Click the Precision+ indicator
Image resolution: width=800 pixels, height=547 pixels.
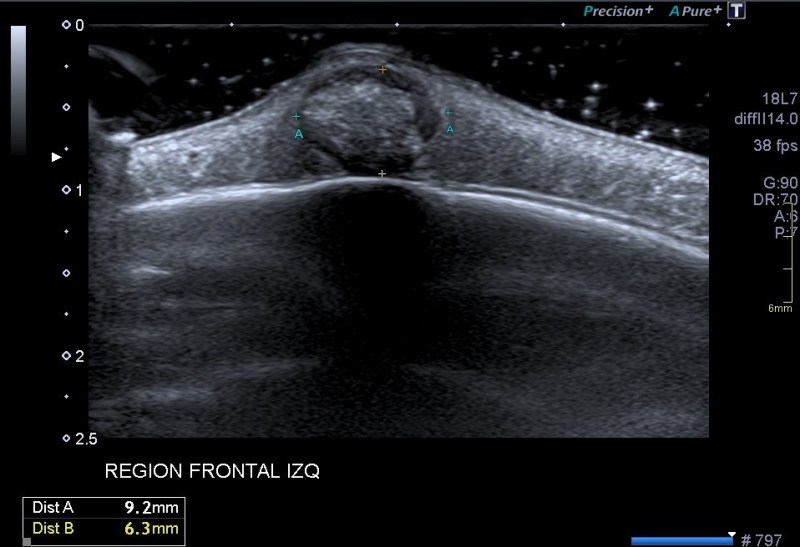[x=619, y=10]
